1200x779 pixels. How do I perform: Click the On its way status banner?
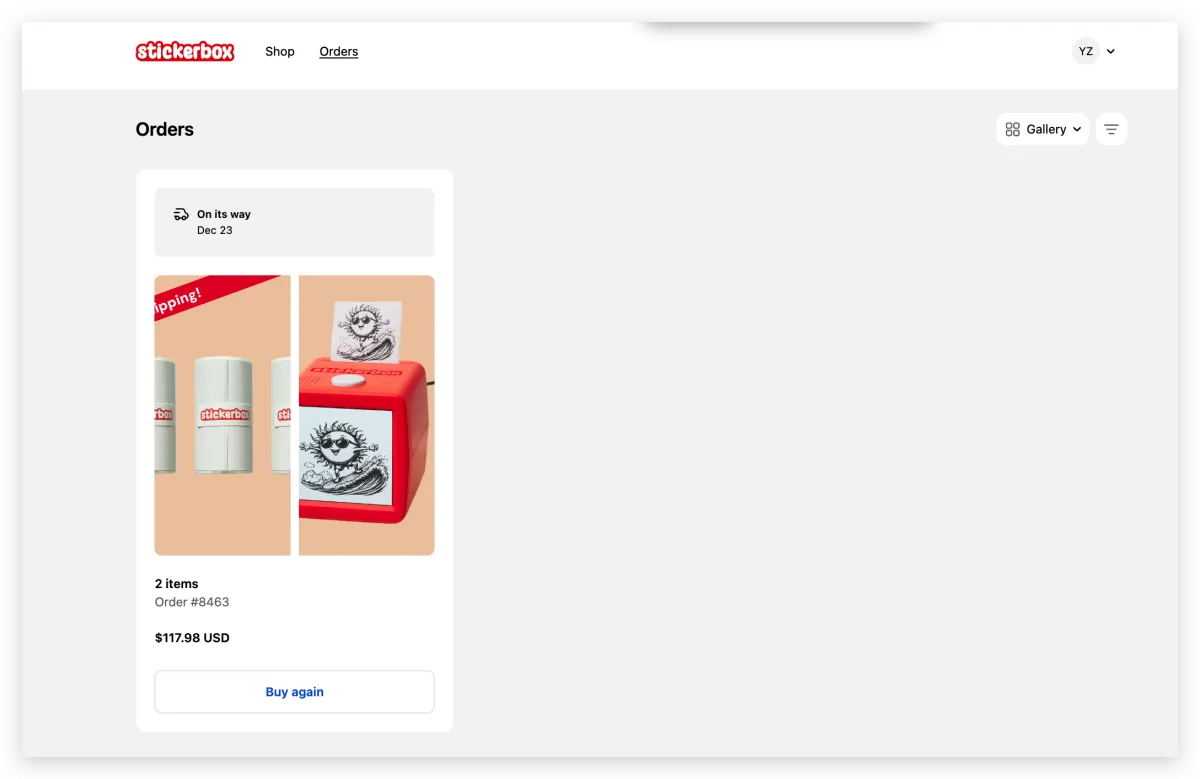point(294,222)
